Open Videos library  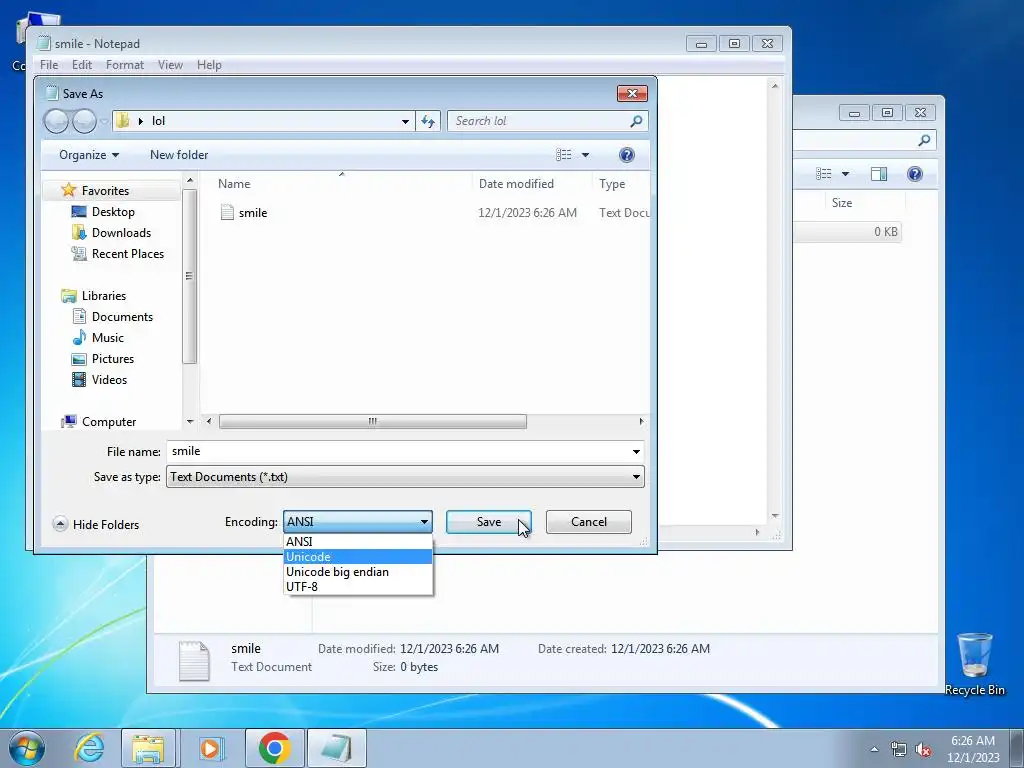tap(109, 379)
